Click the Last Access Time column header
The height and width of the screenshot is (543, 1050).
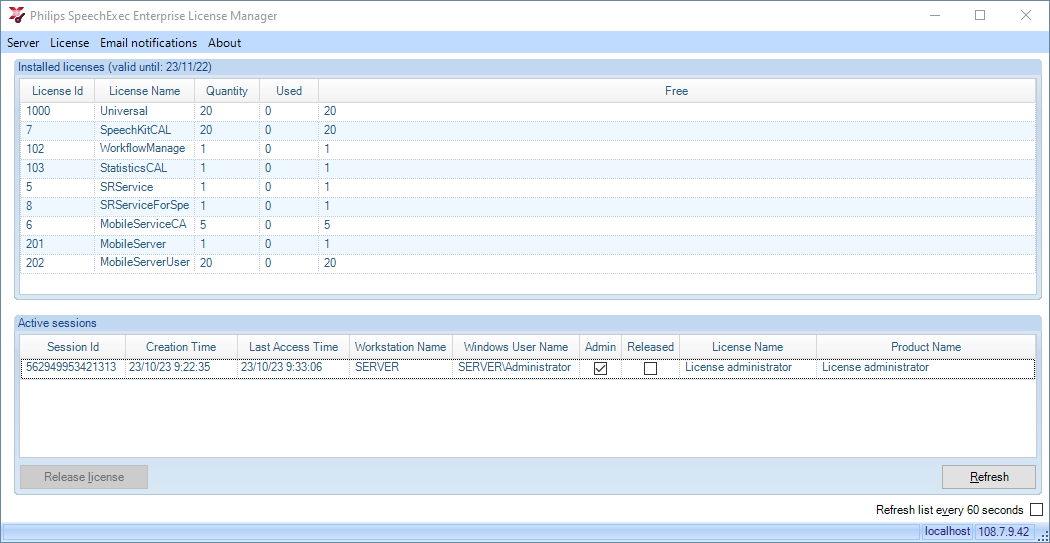(293, 347)
